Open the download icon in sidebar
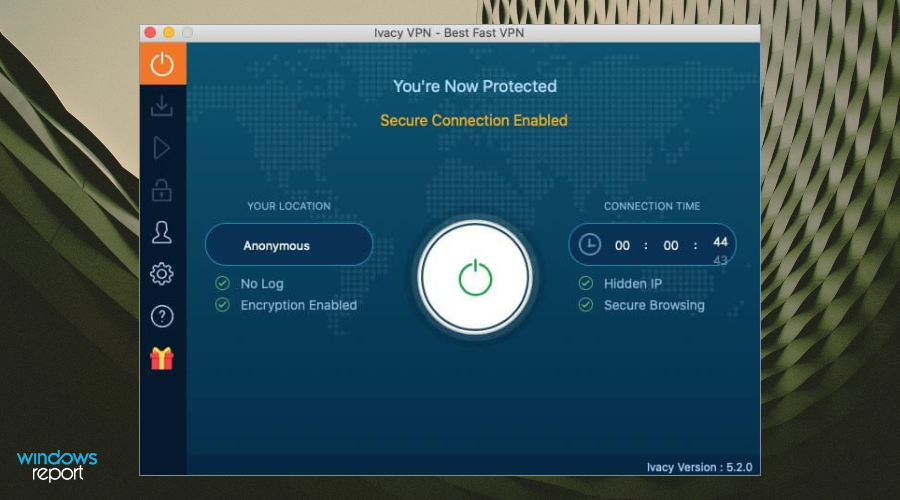This screenshot has height=500, width=900. (x=162, y=106)
